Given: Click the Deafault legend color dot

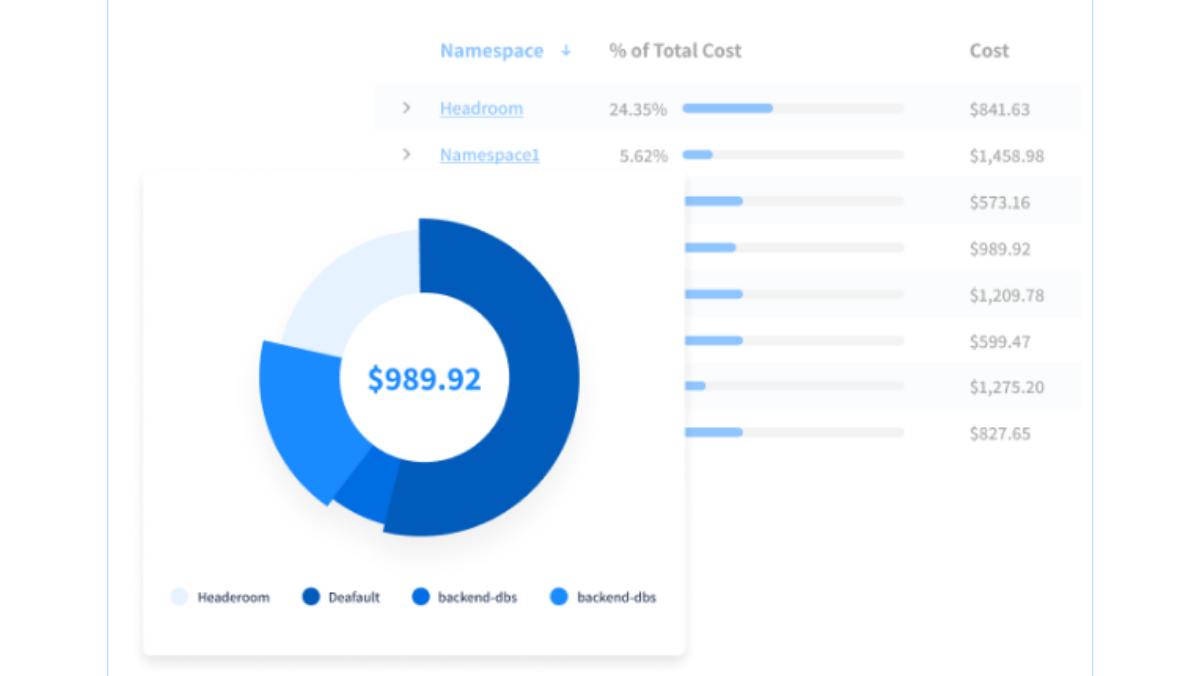Looking at the screenshot, I should (311, 597).
